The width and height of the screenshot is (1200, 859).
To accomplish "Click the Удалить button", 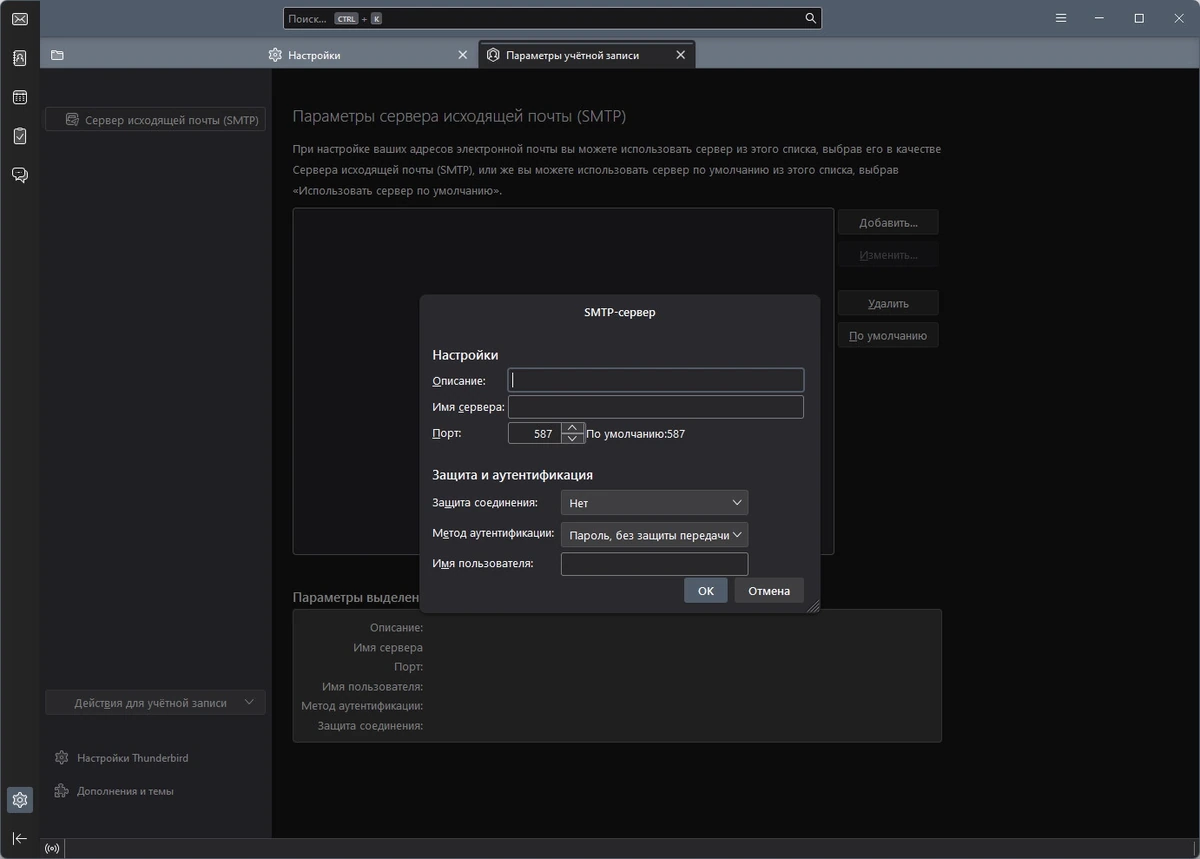I will coord(888,303).
